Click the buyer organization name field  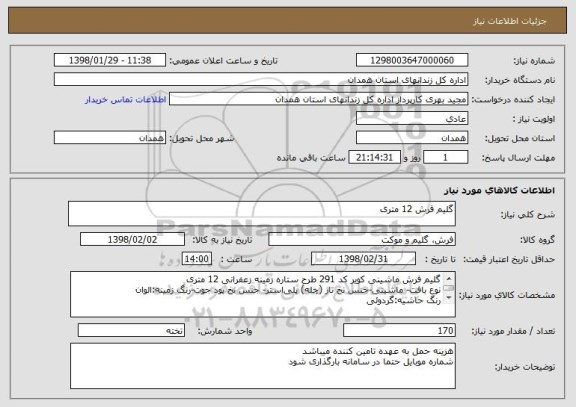[261, 80]
